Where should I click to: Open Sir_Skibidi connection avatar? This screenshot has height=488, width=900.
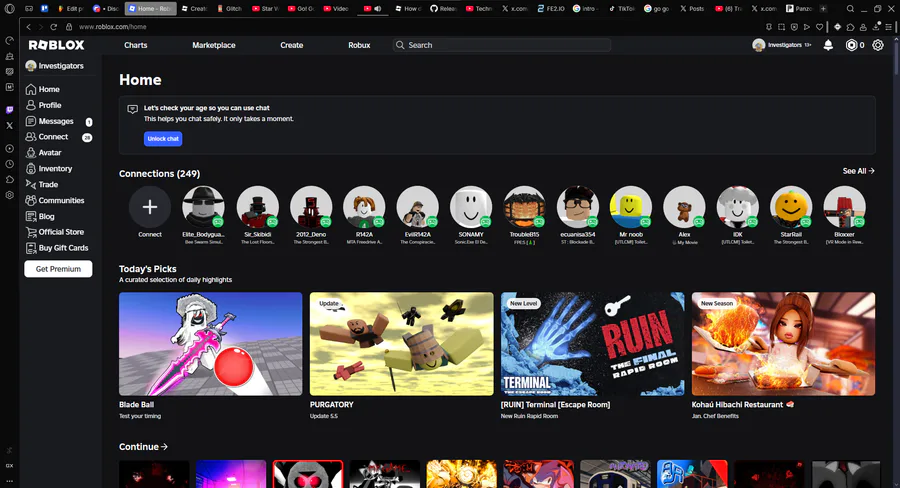[x=257, y=207]
